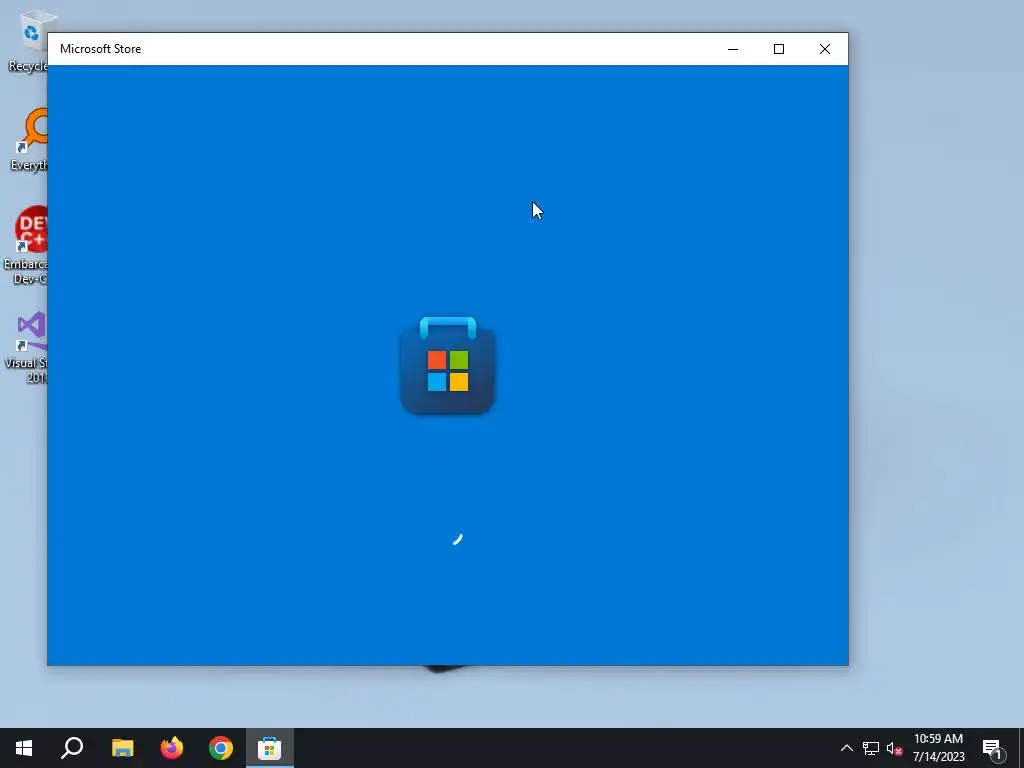The width and height of the screenshot is (1024, 768).
Task: Select the Recycle Bin desktop icon
Action: point(27,40)
